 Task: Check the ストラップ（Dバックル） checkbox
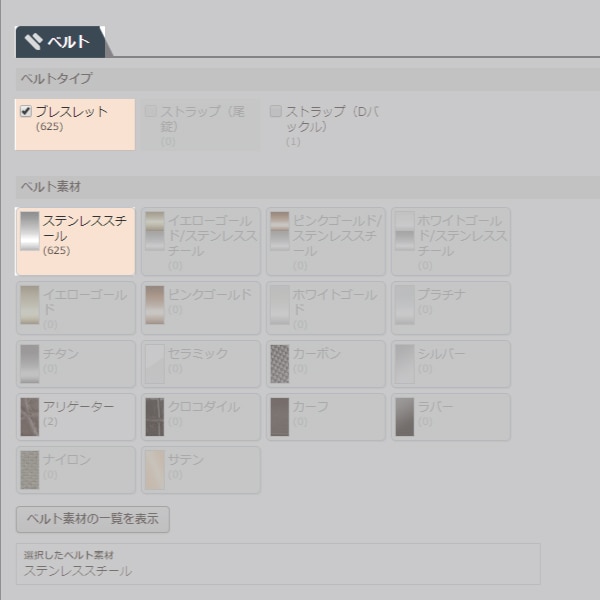click(276, 111)
